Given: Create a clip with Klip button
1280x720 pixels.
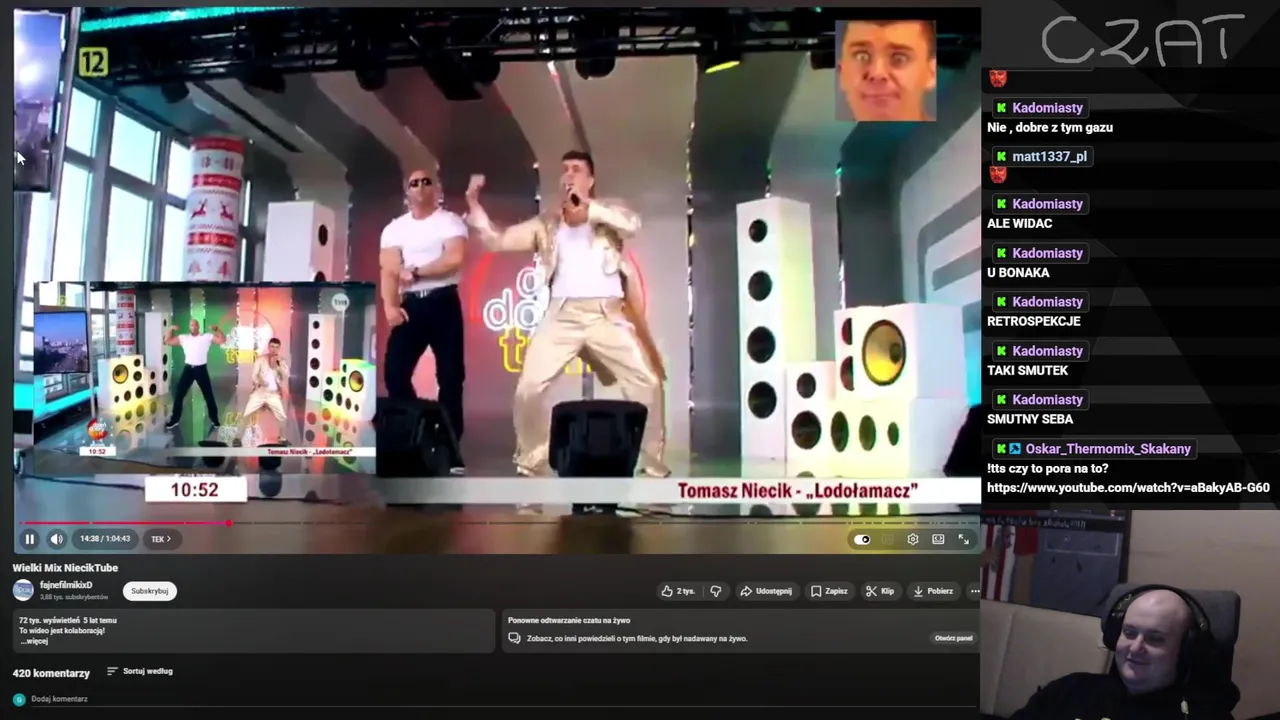Looking at the screenshot, I should 880,591.
